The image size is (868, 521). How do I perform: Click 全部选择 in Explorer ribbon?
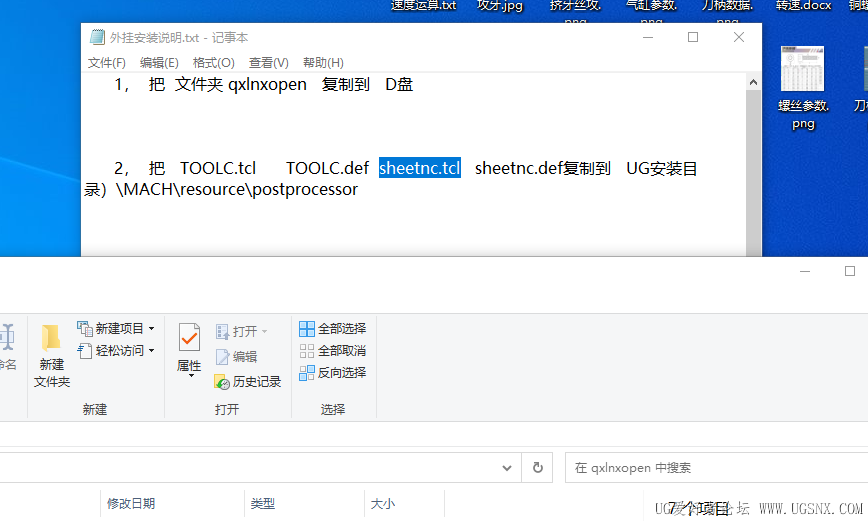click(332, 329)
